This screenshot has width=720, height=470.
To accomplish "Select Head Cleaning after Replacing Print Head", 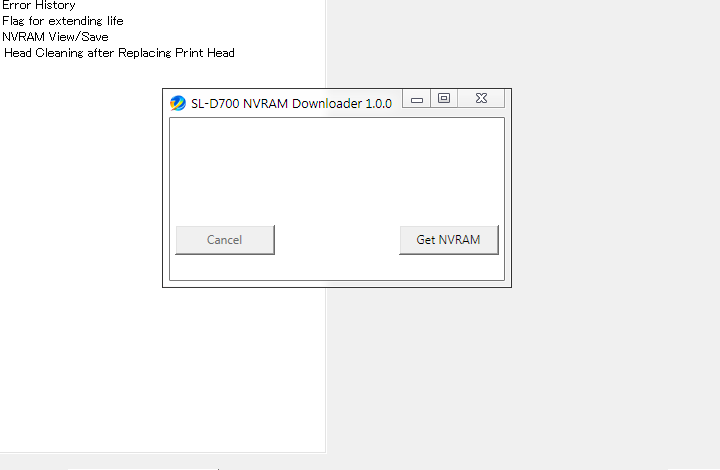I will [x=119, y=53].
